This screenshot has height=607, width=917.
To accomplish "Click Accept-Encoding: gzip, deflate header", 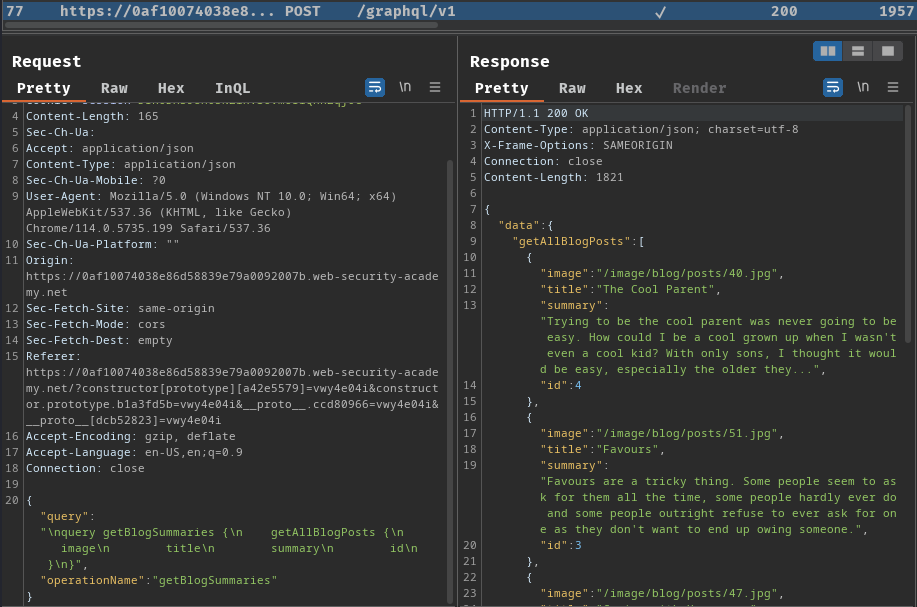I will click(130, 436).
